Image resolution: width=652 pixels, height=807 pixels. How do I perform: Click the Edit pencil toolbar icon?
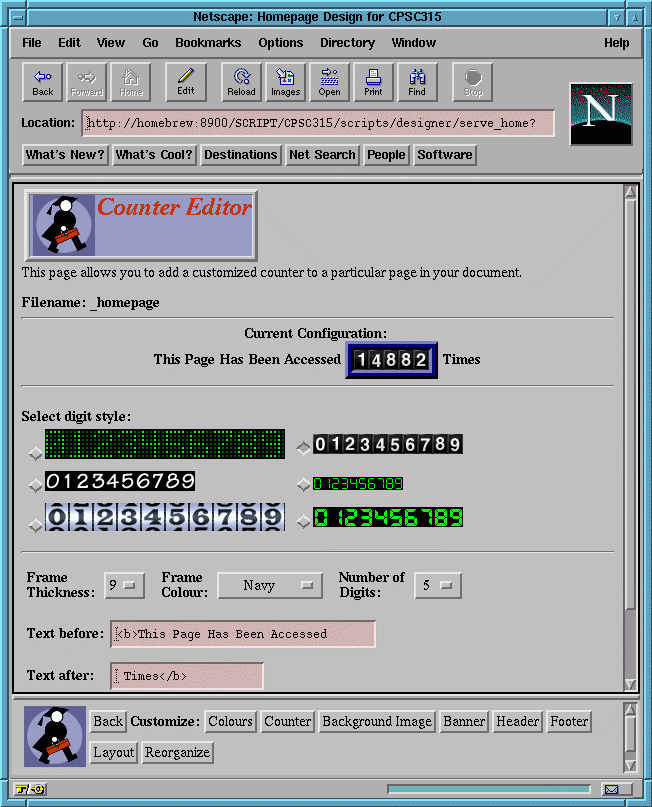186,82
